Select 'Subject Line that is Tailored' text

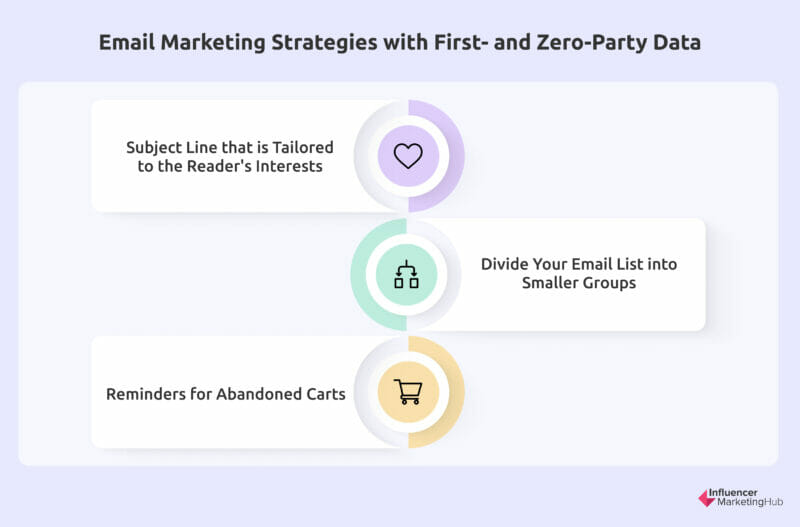pos(230,147)
